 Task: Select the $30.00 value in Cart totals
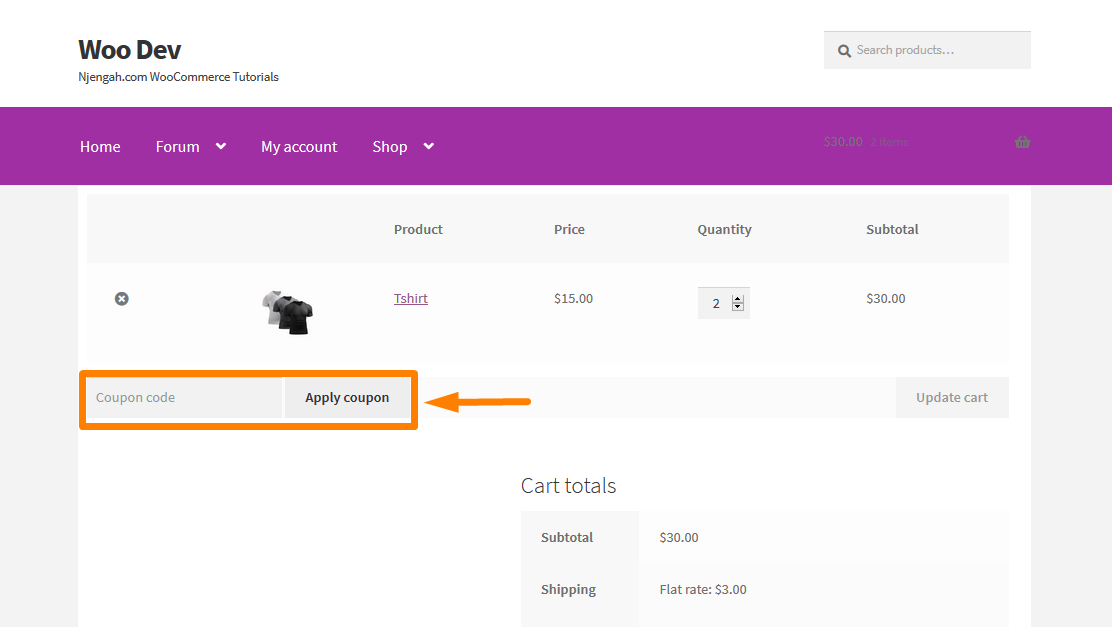[679, 538]
